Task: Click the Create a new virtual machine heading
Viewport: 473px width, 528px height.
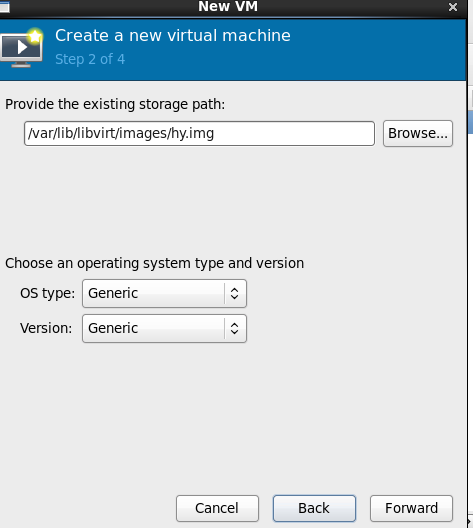Action: [173, 35]
